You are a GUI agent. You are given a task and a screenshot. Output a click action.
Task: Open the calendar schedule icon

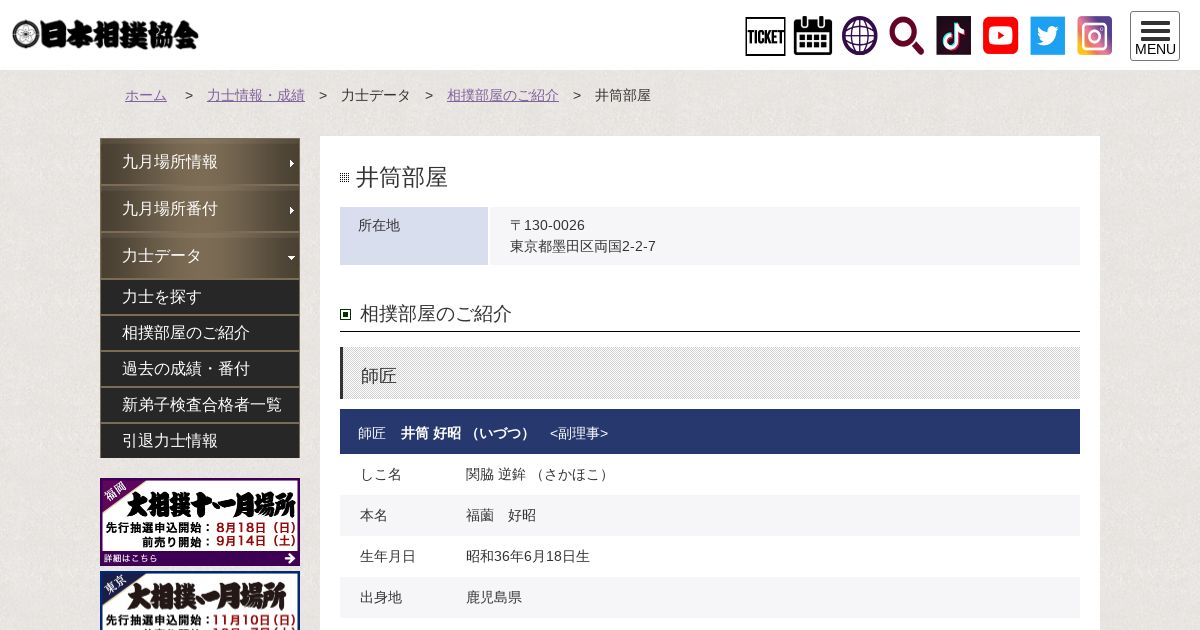tap(813, 36)
